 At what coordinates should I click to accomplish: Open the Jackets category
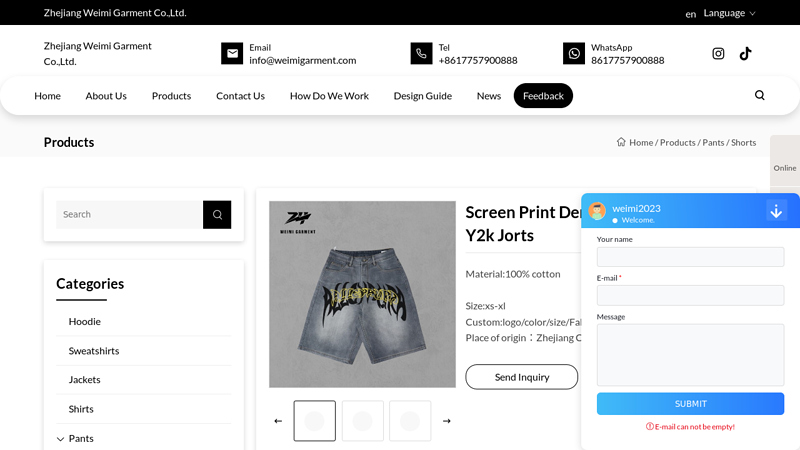[85, 380]
